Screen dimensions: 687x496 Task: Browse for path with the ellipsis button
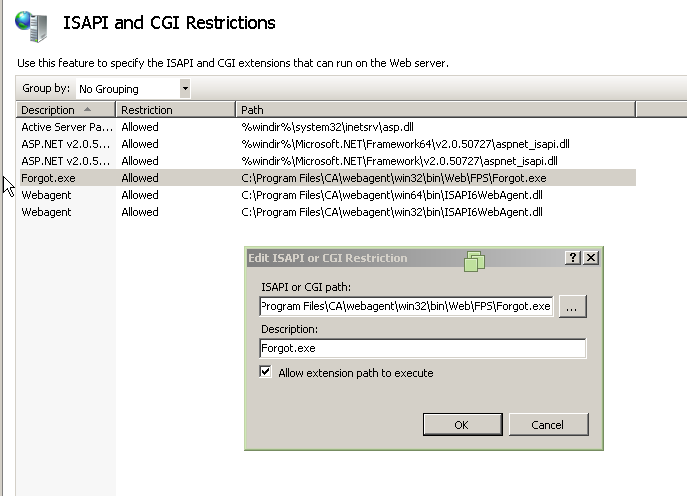click(572, 307)
